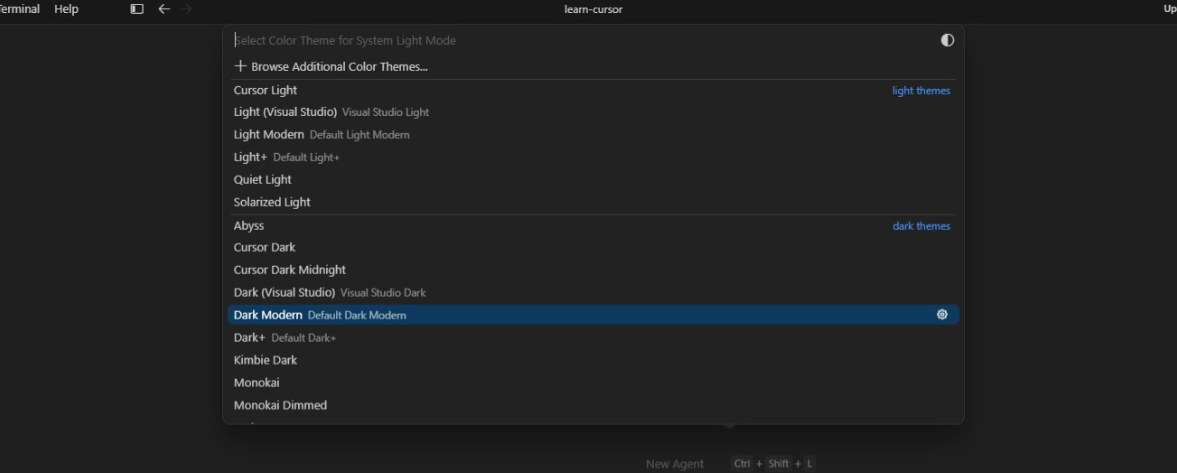Select the Light (Visual Studio) theme
Viewport: 1177px width, 473px height.
[593, 112]
